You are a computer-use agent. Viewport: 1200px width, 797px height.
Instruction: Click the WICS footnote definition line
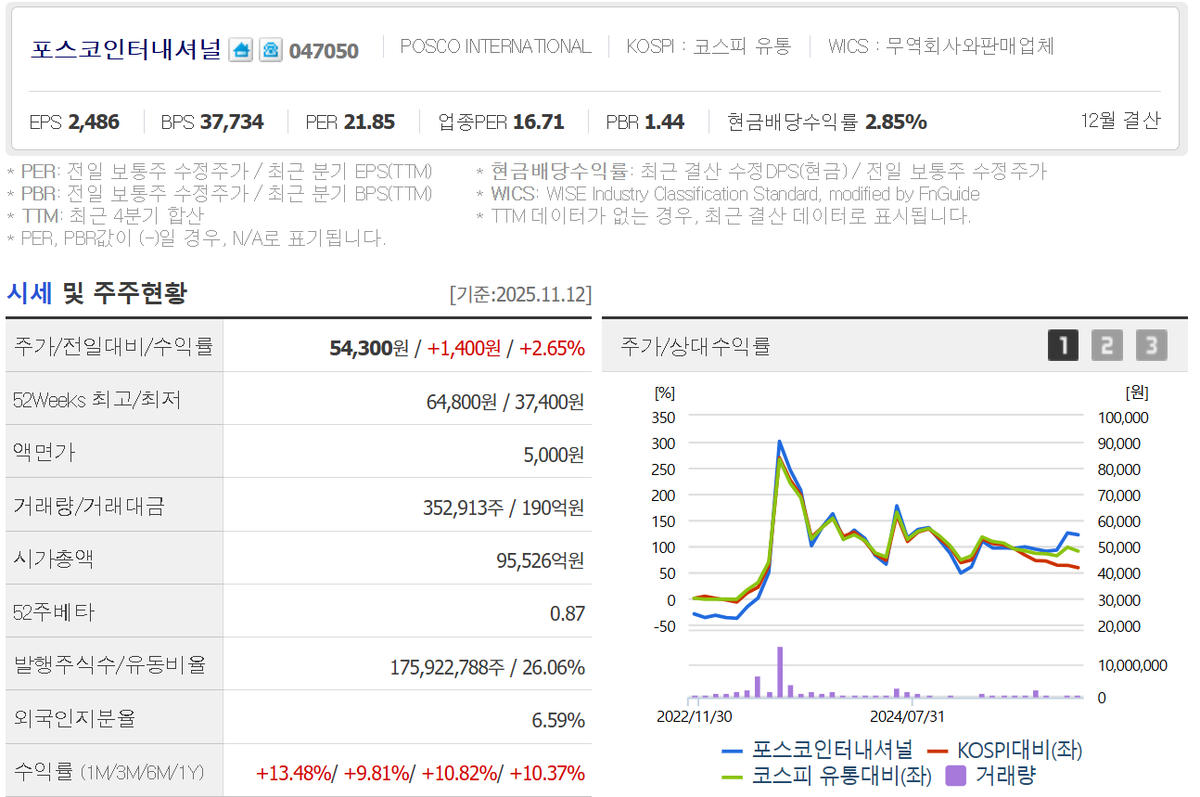728,194
